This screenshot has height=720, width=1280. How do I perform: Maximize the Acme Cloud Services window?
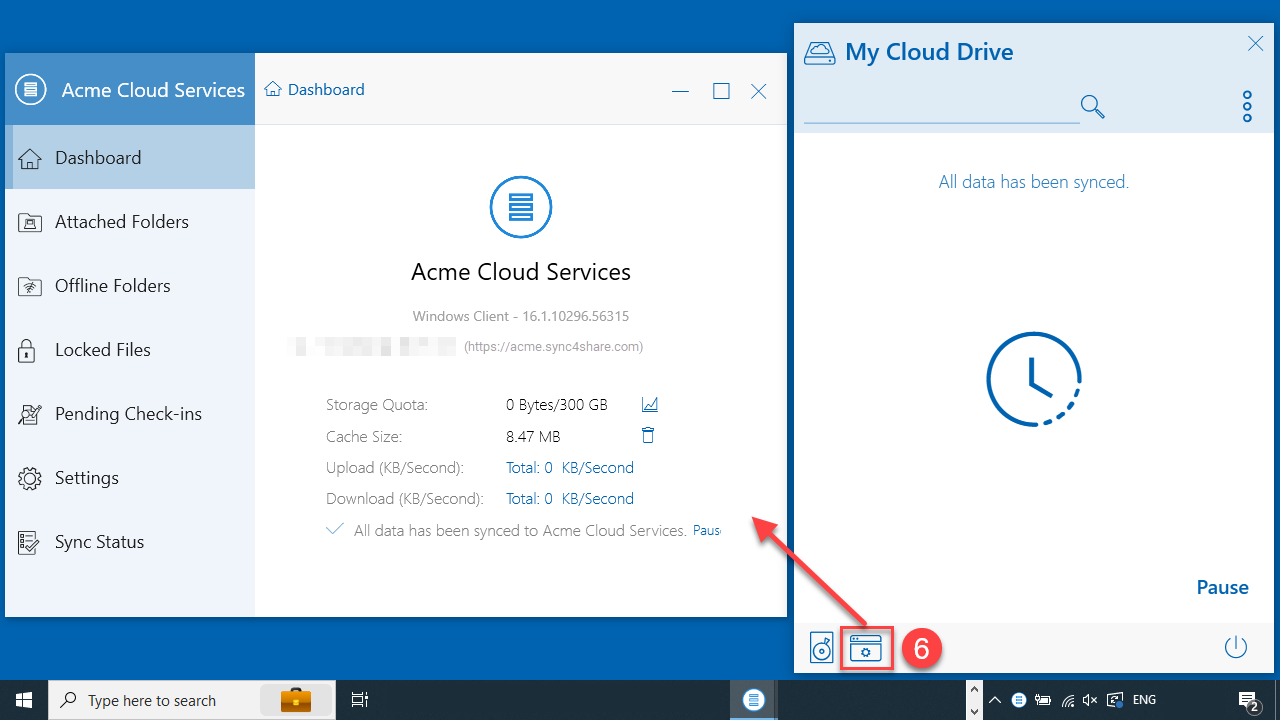(721, 91)
